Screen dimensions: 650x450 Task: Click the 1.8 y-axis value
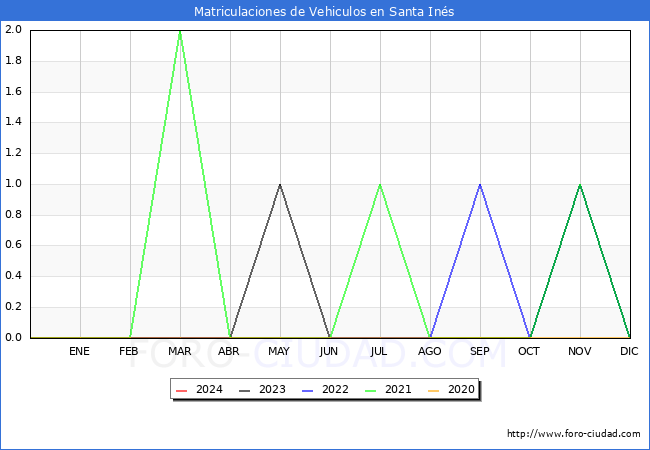[x=13, y=60]
